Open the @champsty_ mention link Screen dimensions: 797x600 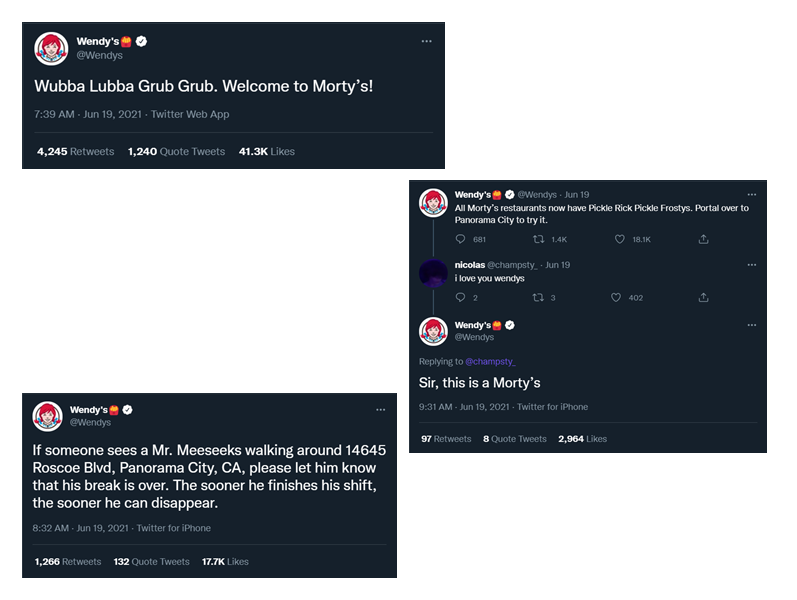pyautogui.click(x=490, y=361)
